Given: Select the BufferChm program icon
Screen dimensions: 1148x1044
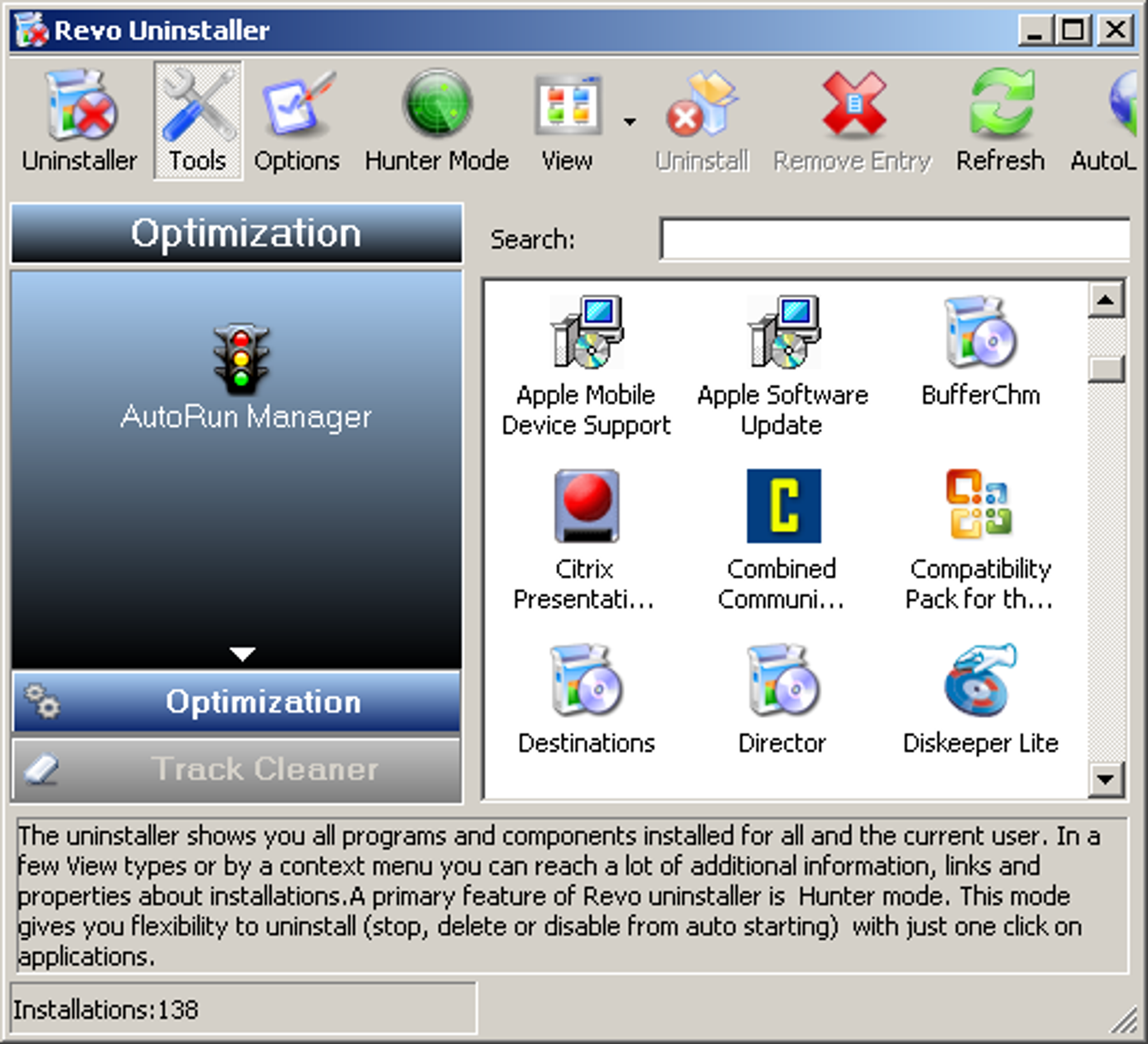Looking at the screenshot, I should (980, 332).
